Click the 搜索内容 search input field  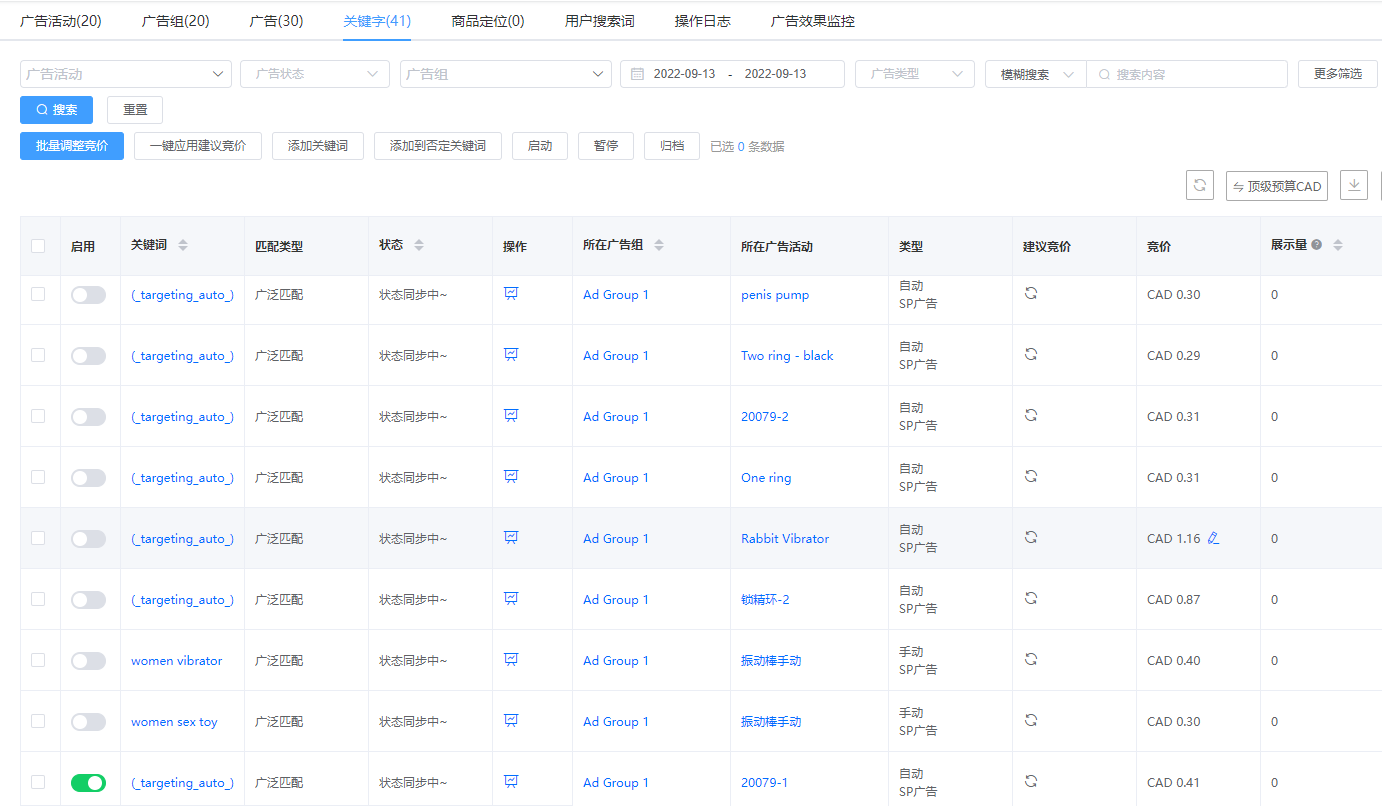click(x=1190, y=74)
